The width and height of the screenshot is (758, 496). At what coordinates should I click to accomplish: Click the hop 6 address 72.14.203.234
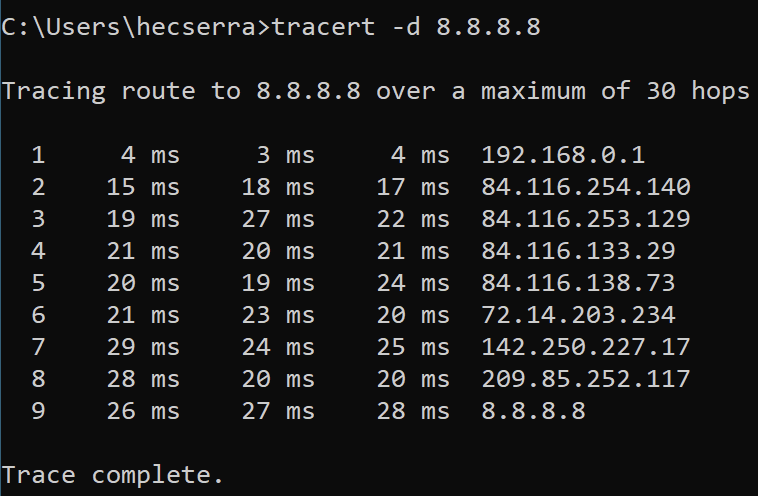click(578, 316)
